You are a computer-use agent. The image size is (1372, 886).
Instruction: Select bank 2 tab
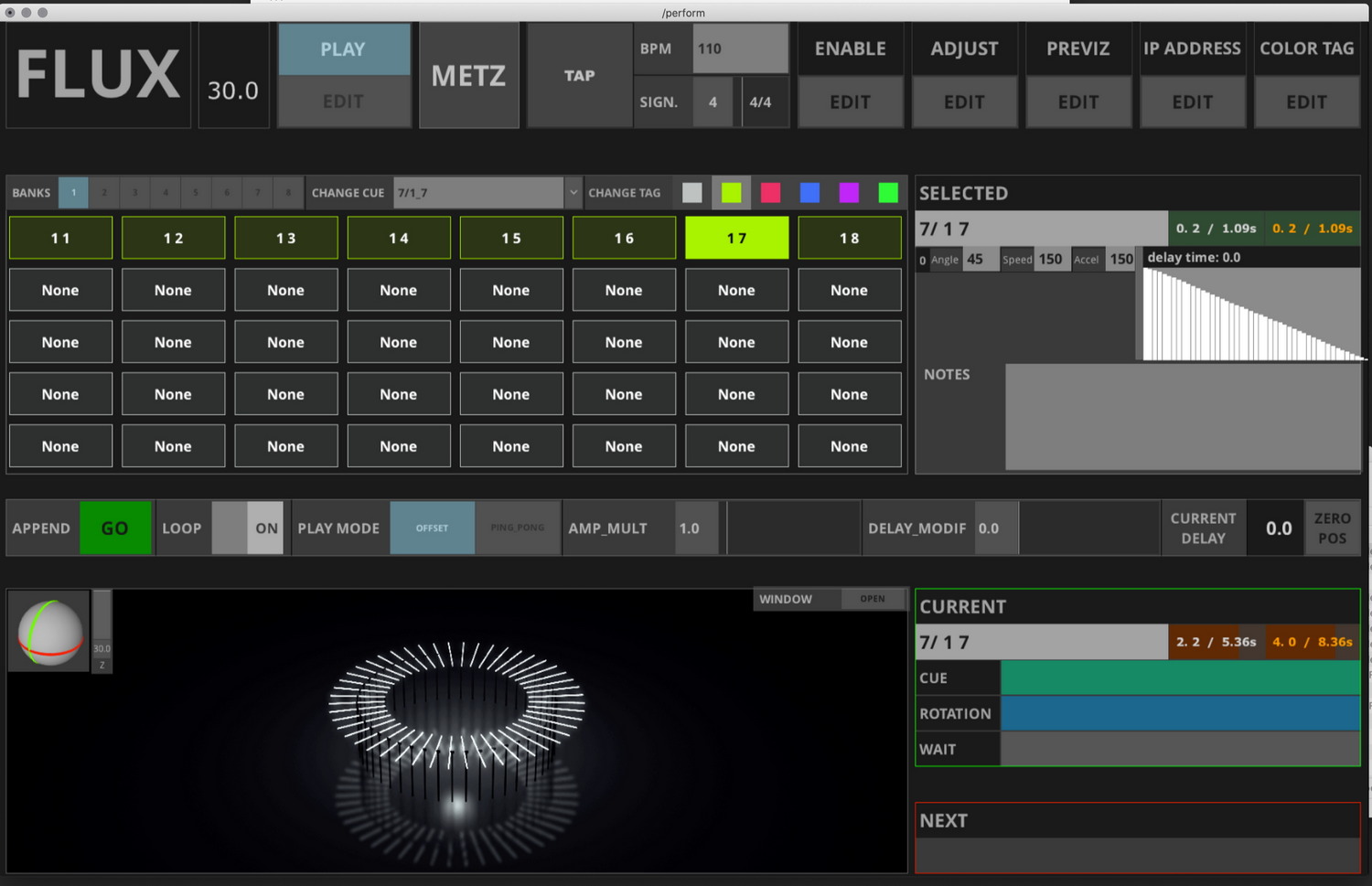[x=104, y=193]
